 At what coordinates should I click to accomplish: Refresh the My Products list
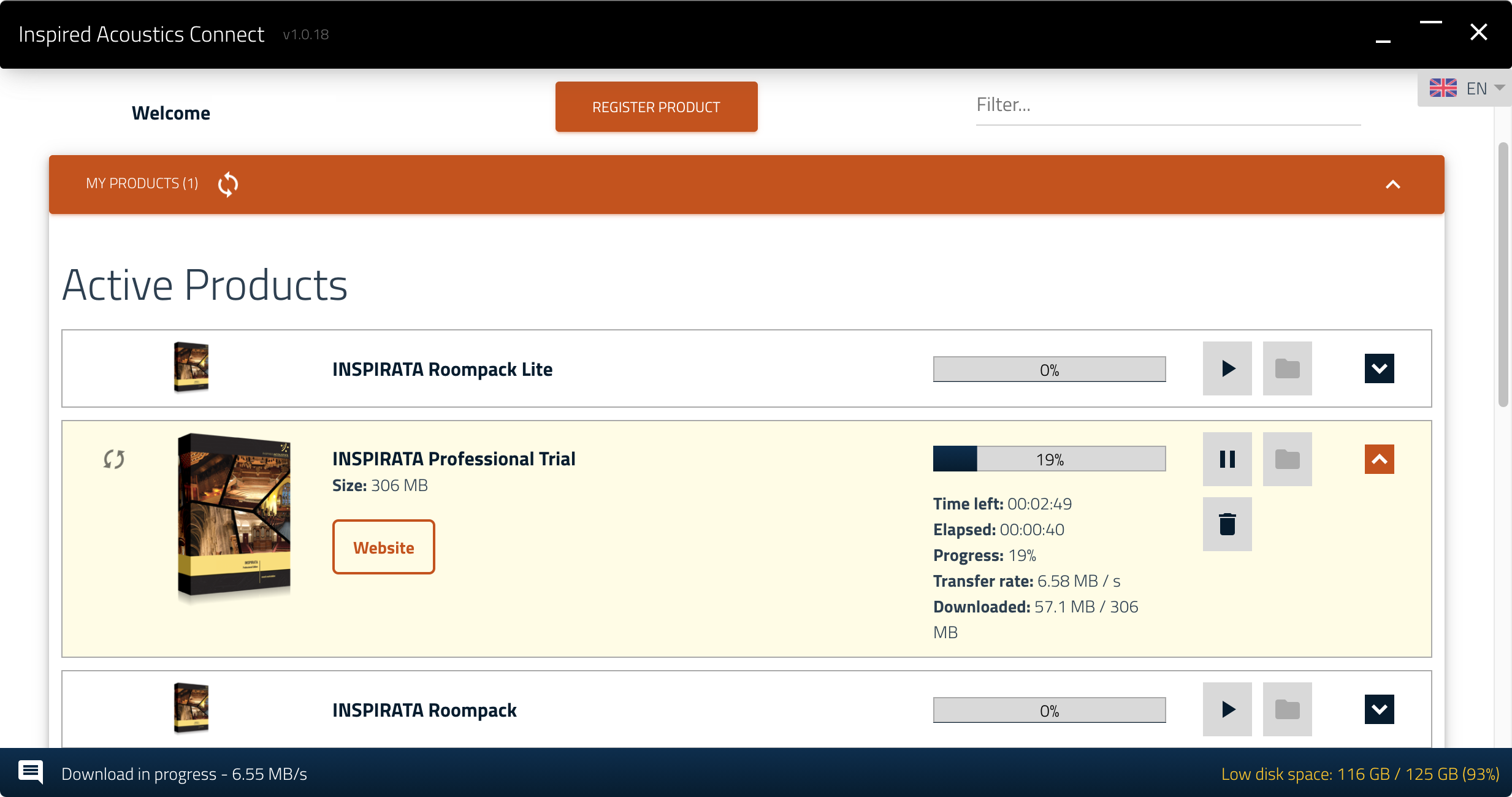point(228,184)
